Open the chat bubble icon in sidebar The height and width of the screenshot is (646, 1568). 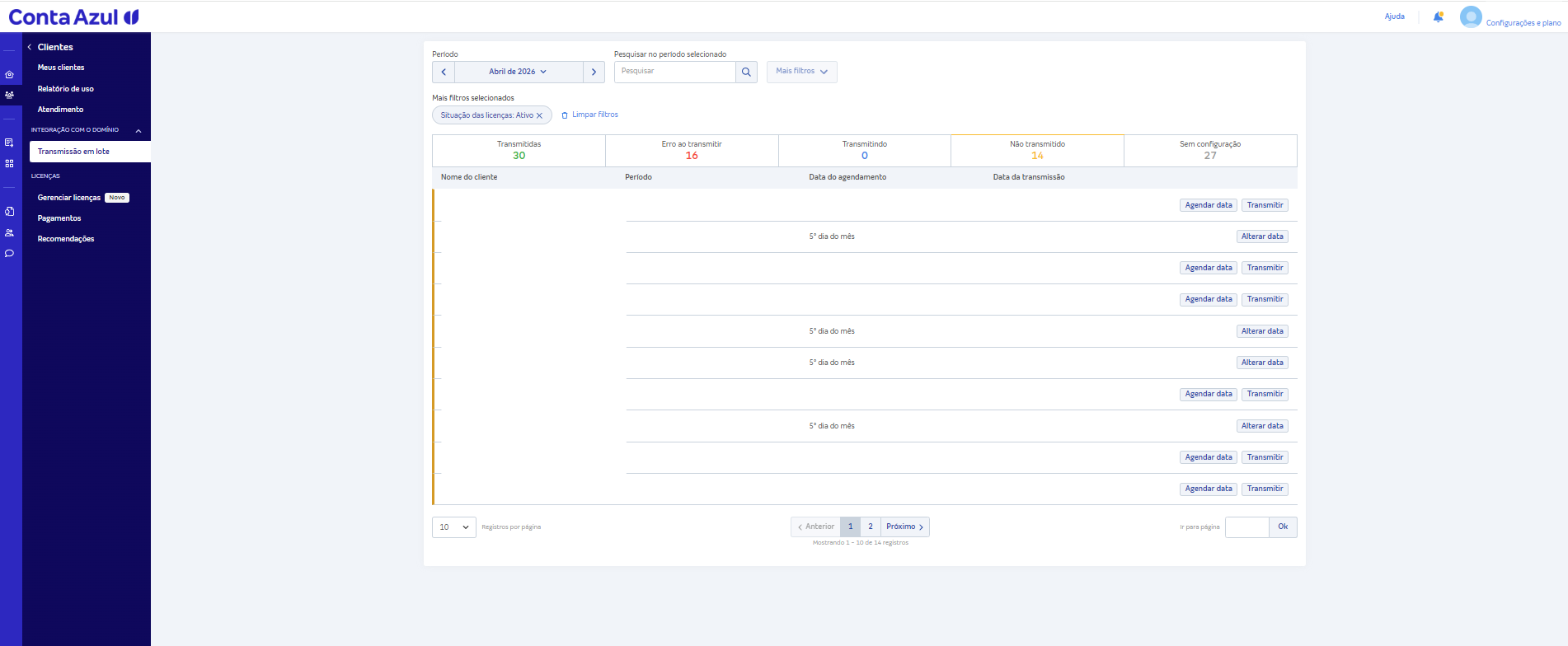(x=9, y=253)
